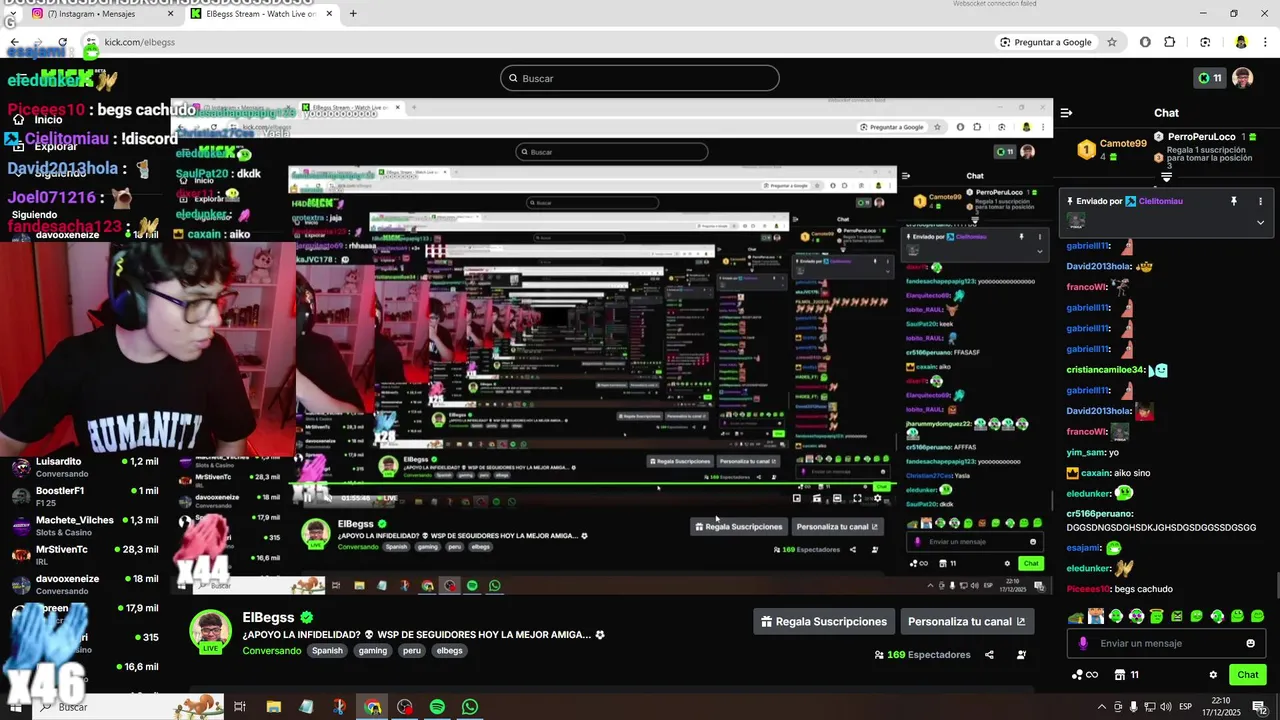Open the user profile avatar menu
Viewport: 1280px width, 720px height.
pos(1242,78)
